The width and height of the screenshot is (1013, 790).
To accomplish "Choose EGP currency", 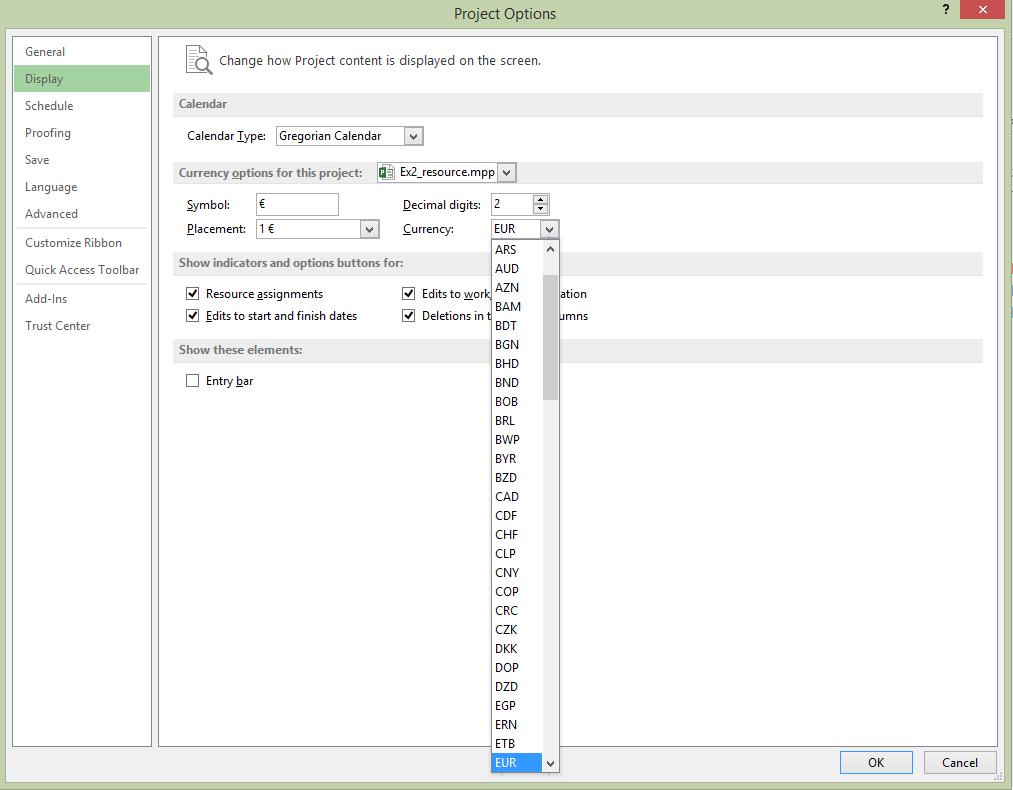I will [x=517, y=706].
